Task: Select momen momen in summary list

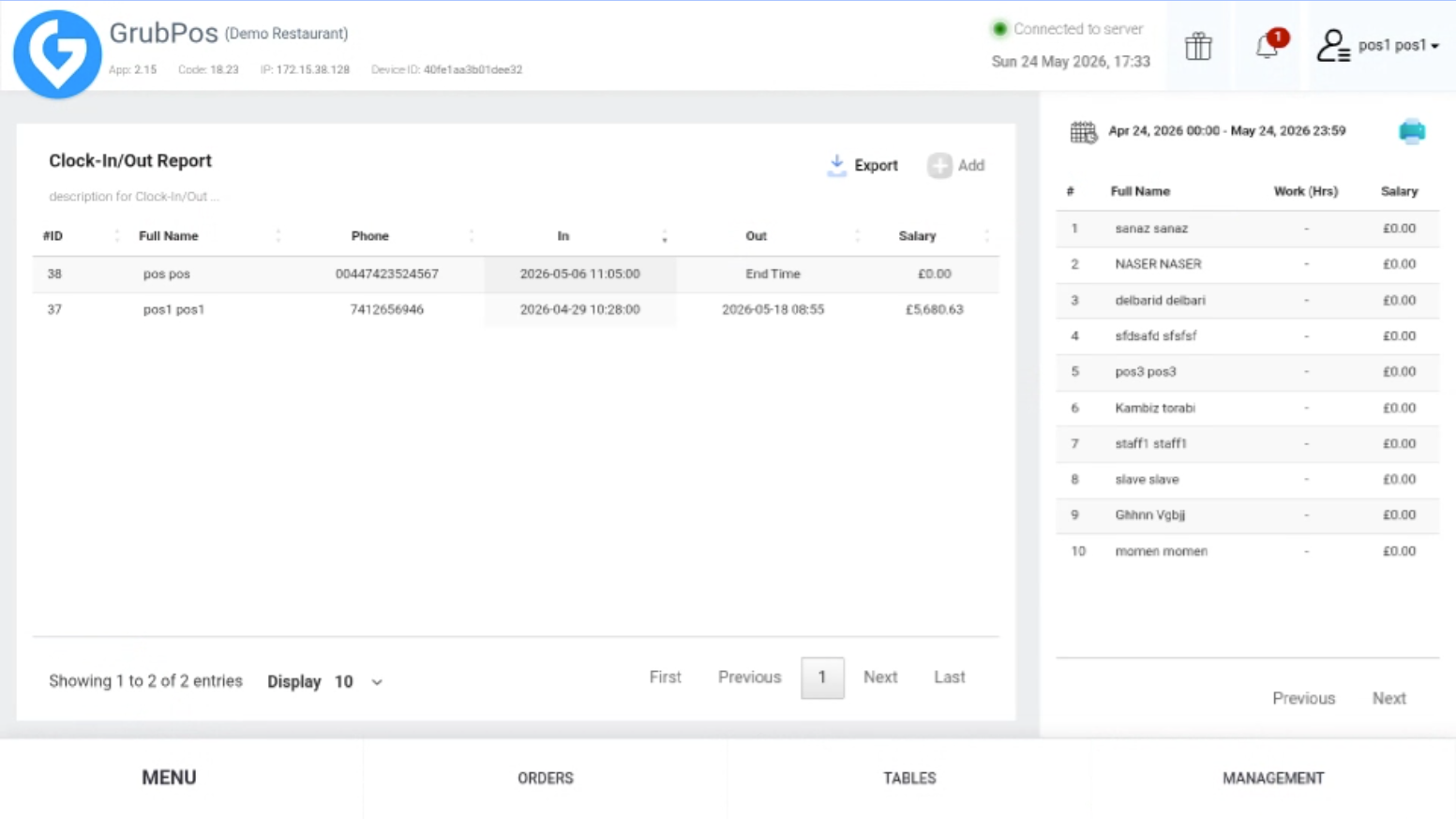Action: click(1248, 552)
